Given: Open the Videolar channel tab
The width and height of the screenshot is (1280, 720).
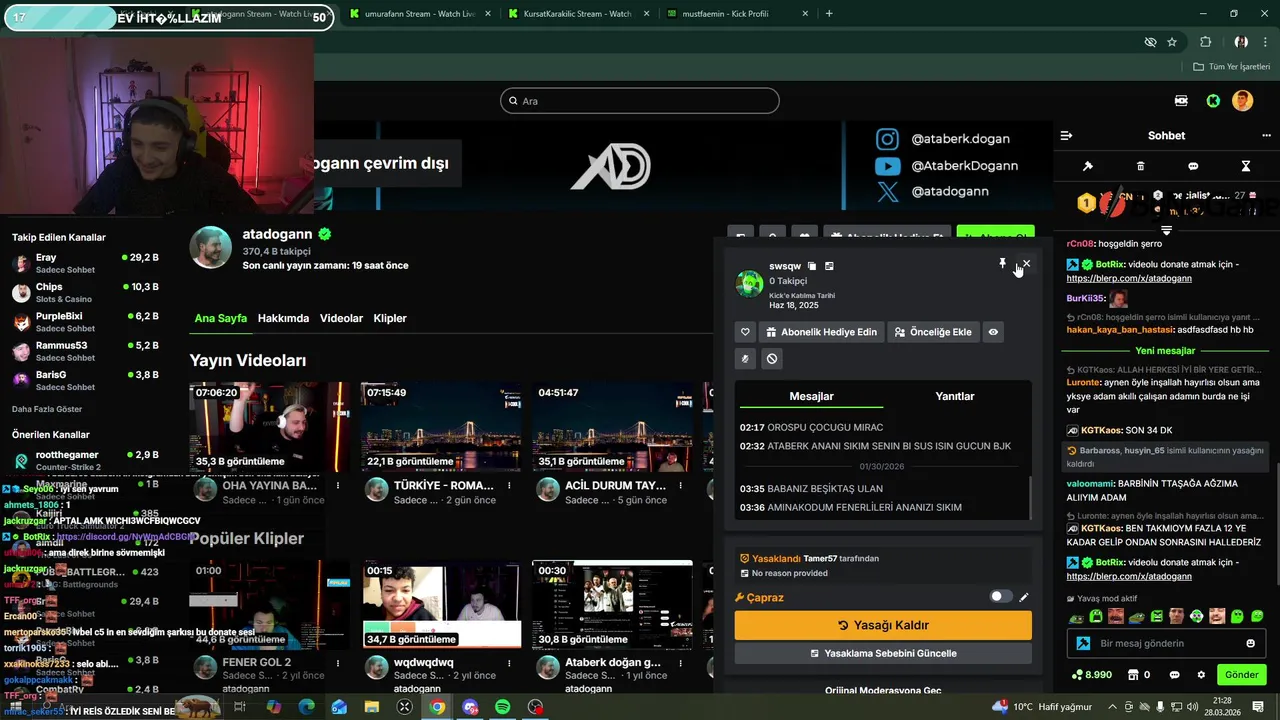Looking at the screenshot, I should click(x=341, y=318).
